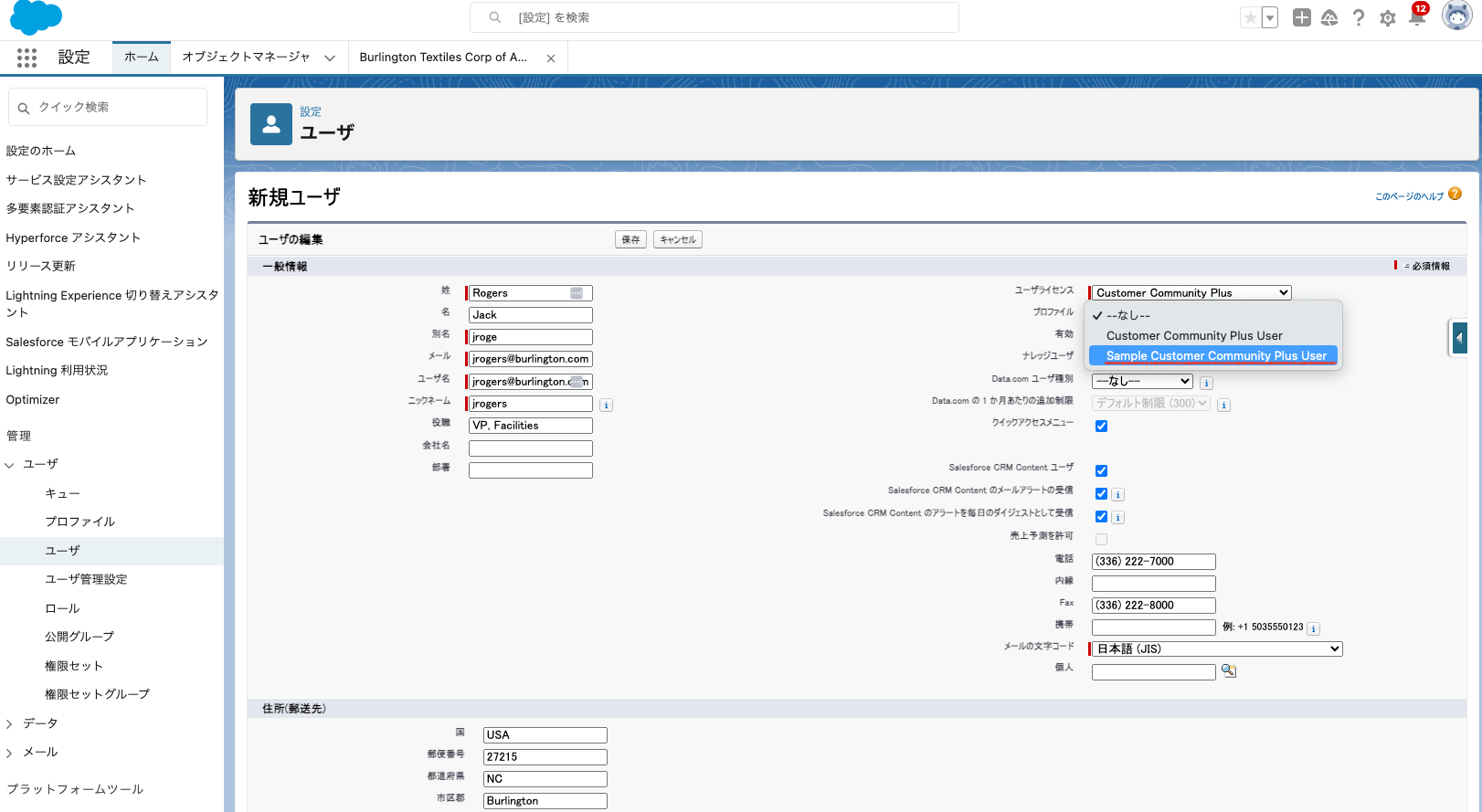Choose Sample Customer Community Plus User option
Image resolution: width=1482 pixels, height=812 pixels.
pyautogui.click(x=1213, y=355)
